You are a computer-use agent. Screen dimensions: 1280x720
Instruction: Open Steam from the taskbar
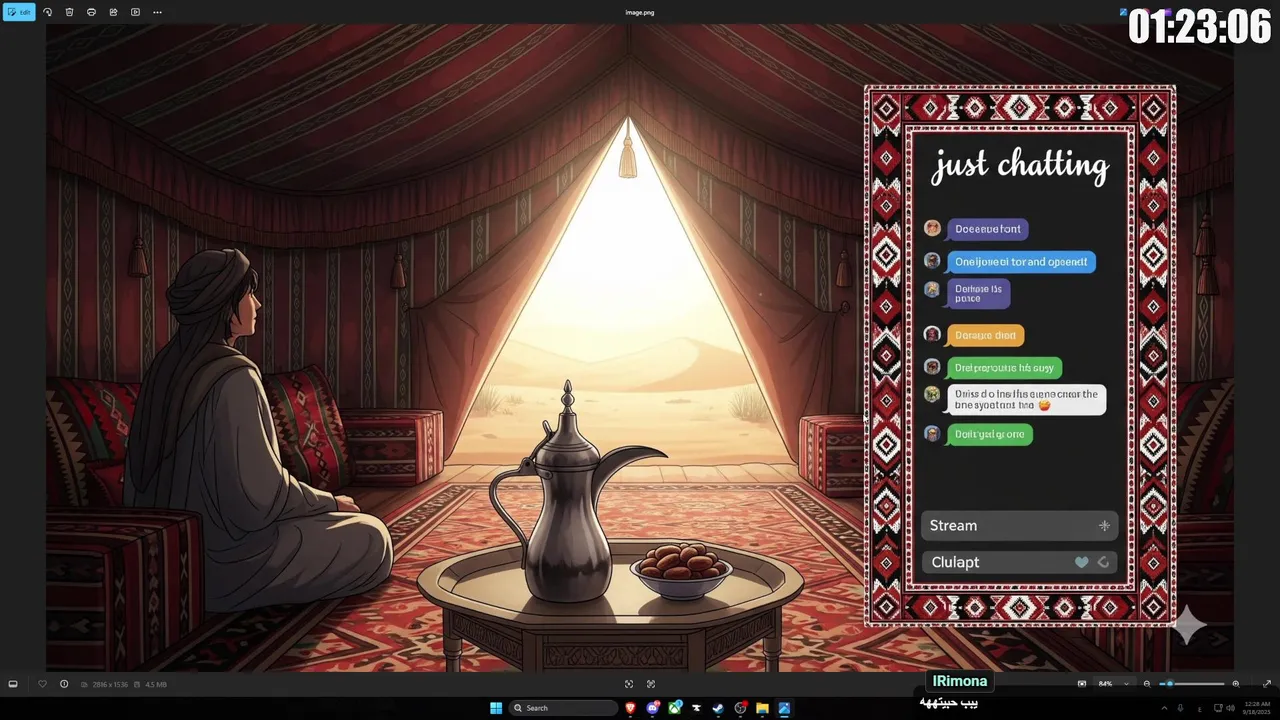click(718, 708)
